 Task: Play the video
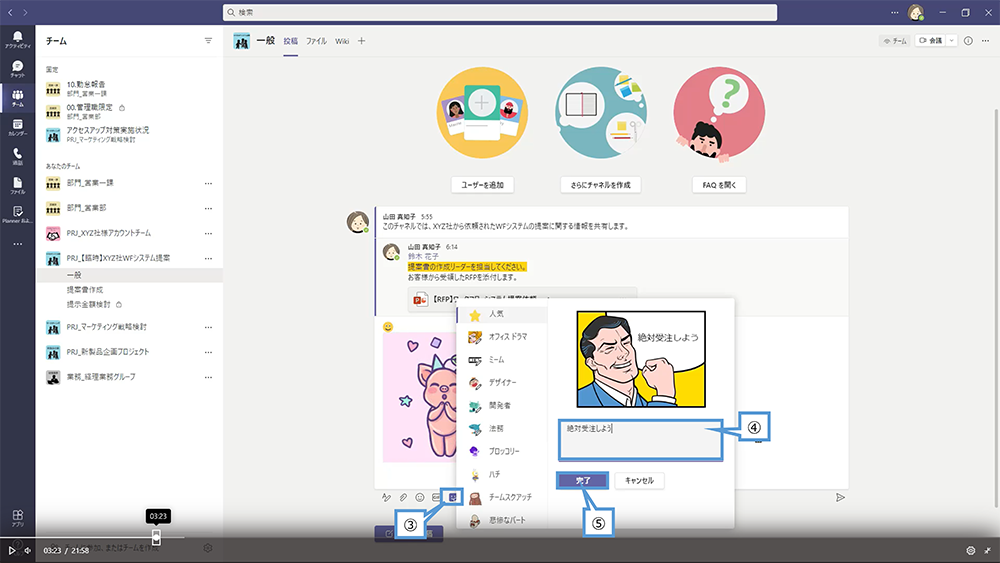point(11,550)
